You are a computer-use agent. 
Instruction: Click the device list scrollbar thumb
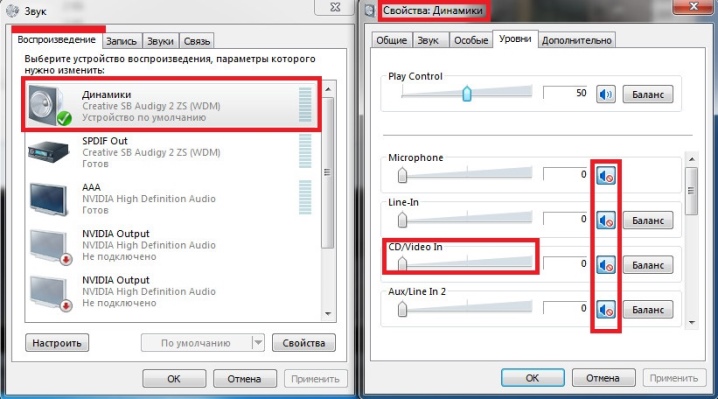point(328,173)
